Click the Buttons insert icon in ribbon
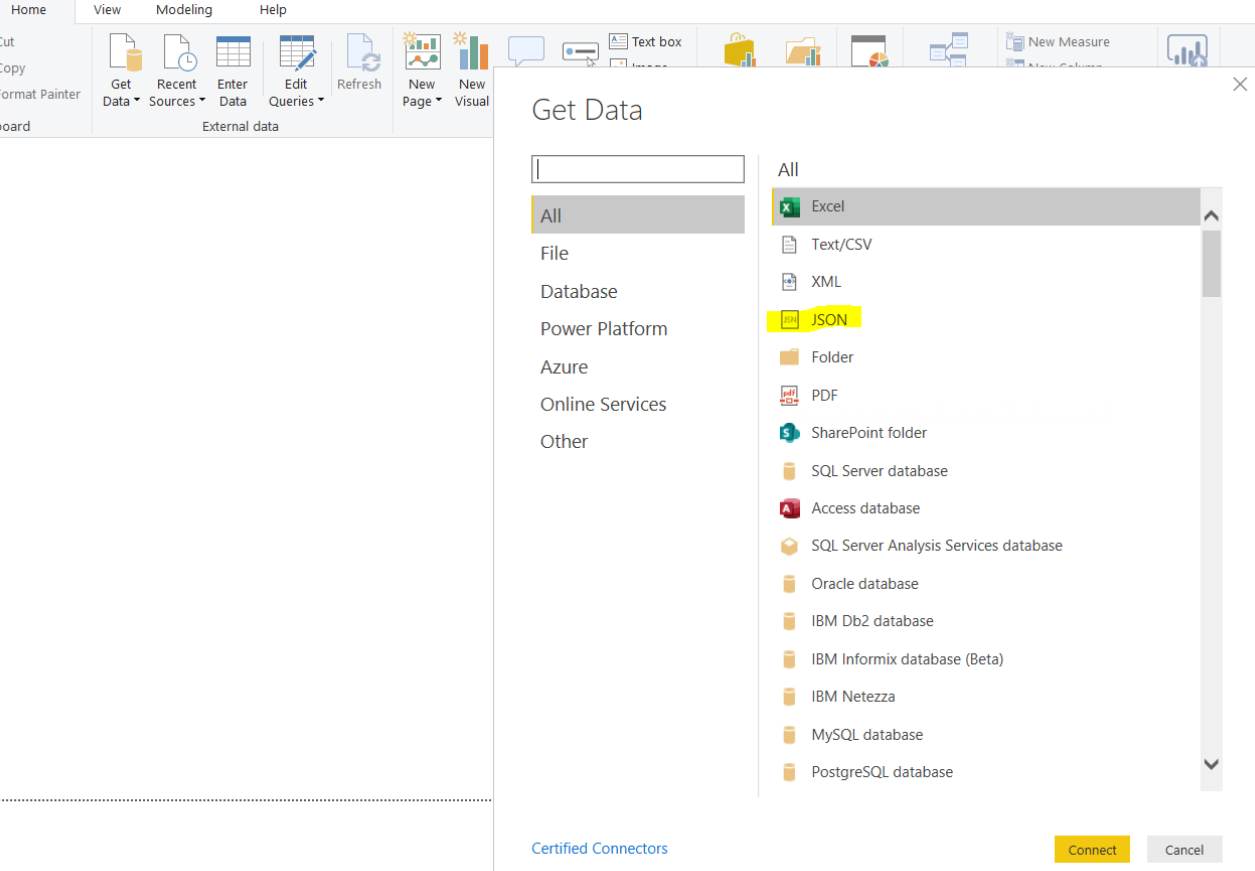1255x871 pixels. coord(581,52)
